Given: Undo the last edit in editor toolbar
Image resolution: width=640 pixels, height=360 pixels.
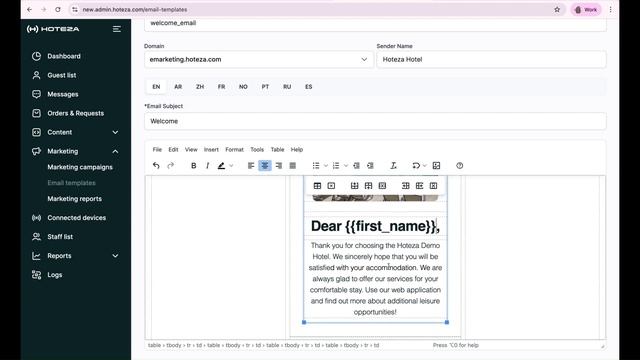Looking at the screenshot, I should [156, 166].
